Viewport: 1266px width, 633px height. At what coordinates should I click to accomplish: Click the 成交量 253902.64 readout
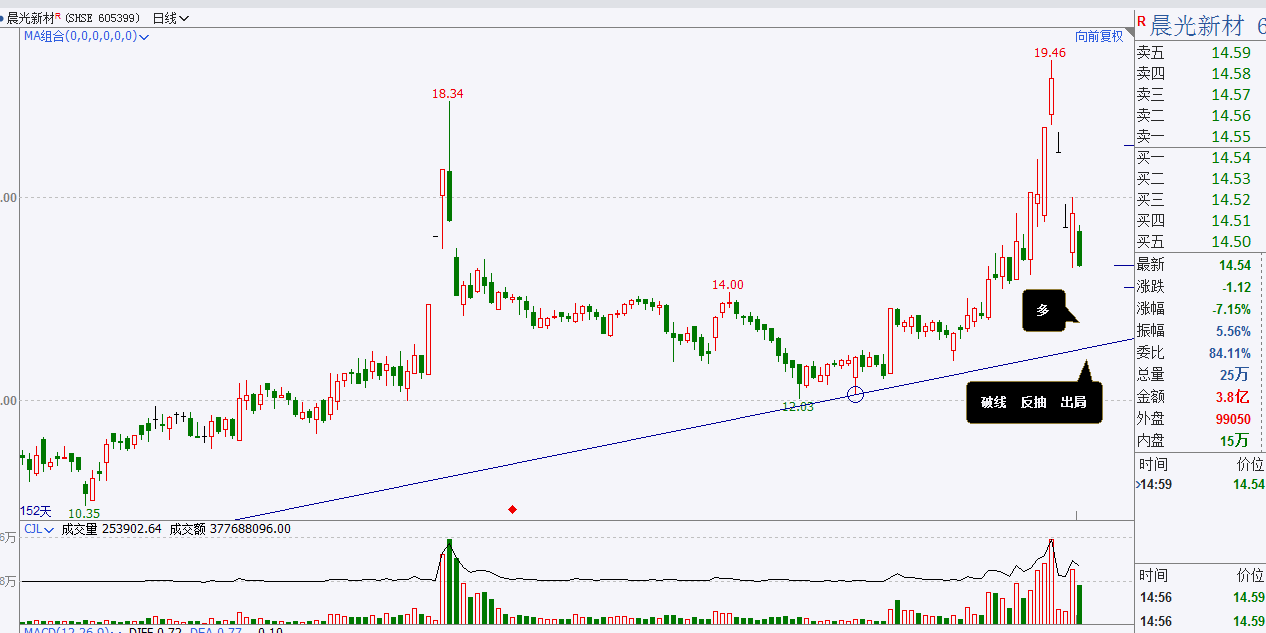[x=112, y=528]
